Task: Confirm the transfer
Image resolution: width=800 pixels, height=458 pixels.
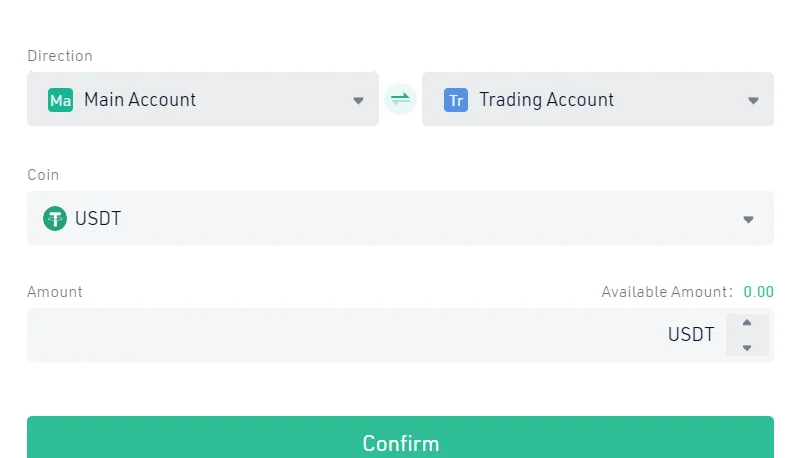Action: point(401,437)
